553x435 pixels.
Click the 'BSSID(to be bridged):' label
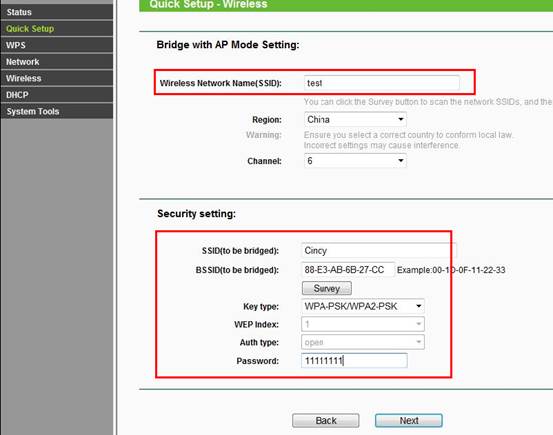coord(237,270)
